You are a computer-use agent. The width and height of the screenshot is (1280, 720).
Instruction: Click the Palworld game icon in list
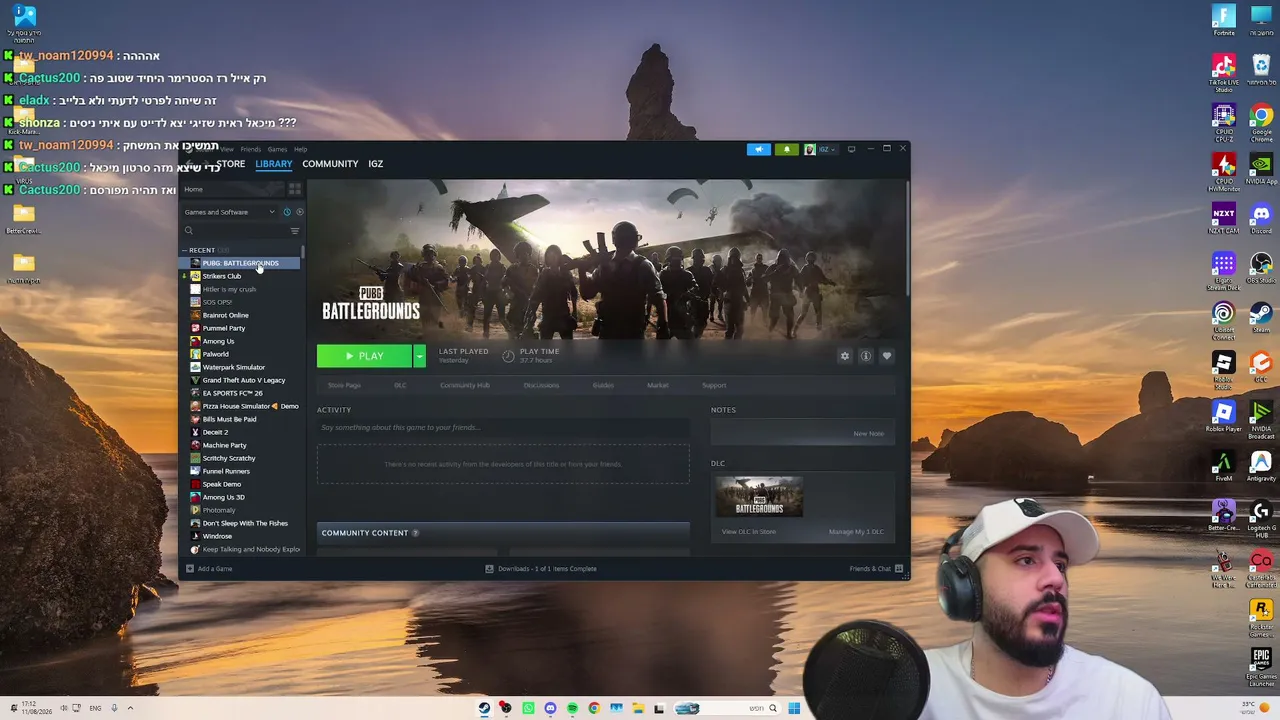[x=195, y=354]
